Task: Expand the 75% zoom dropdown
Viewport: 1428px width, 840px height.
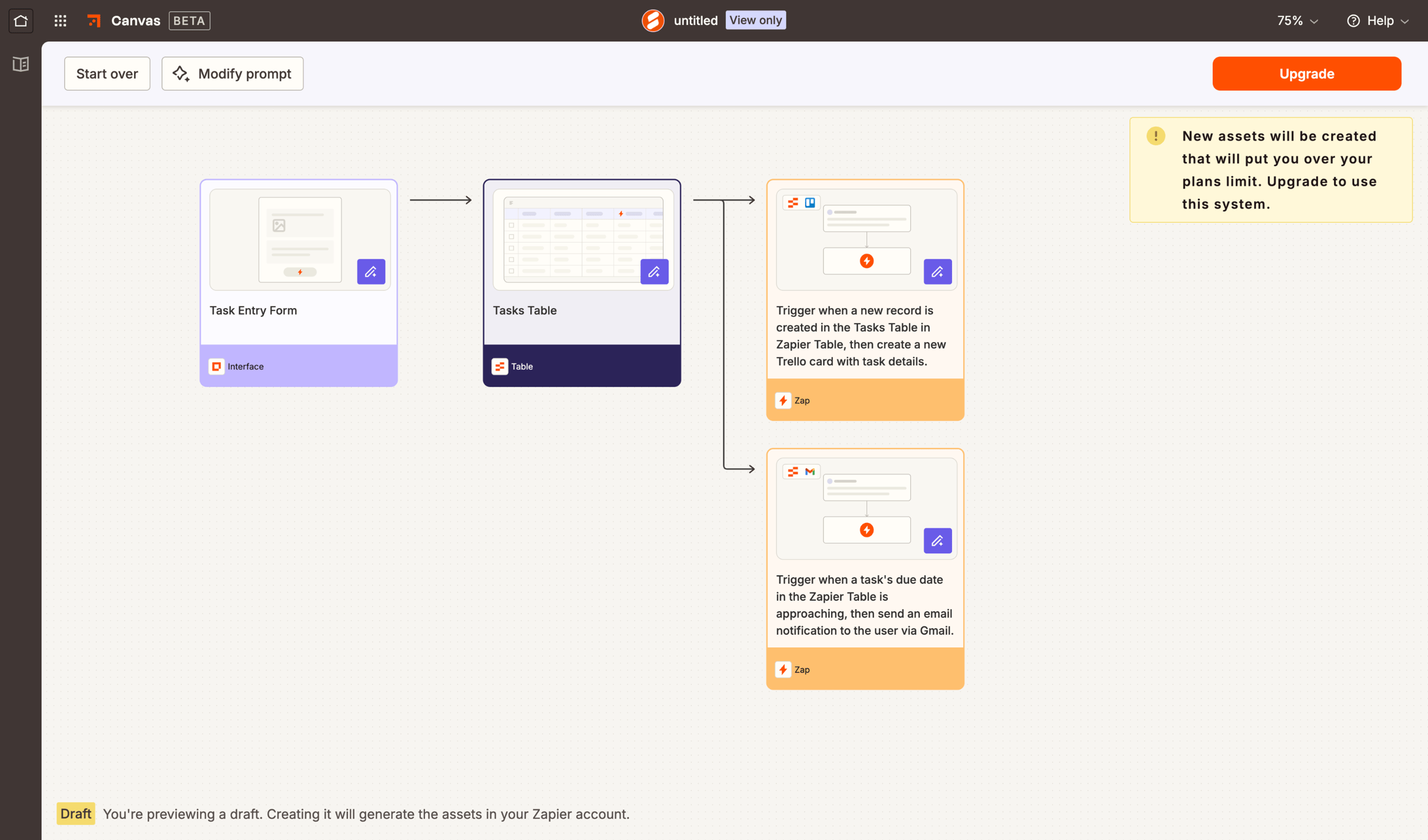Action: tap(1297, 21)
